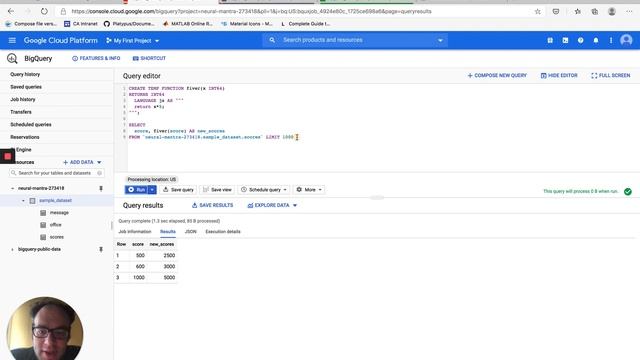Click Save view button
Screen dimensions: 640x360
coord(217,189)
